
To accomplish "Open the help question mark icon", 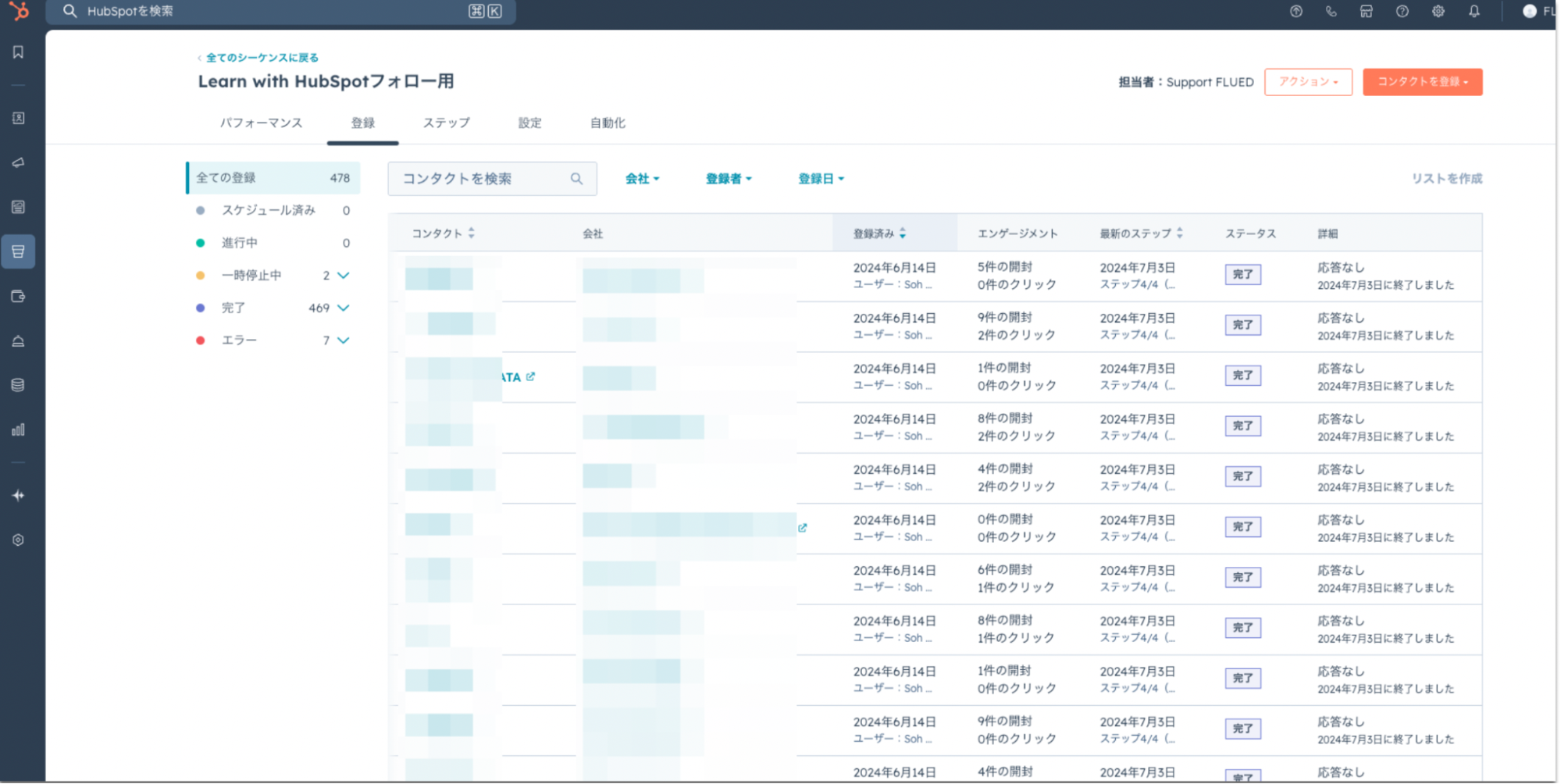I will coord(1402,11).
